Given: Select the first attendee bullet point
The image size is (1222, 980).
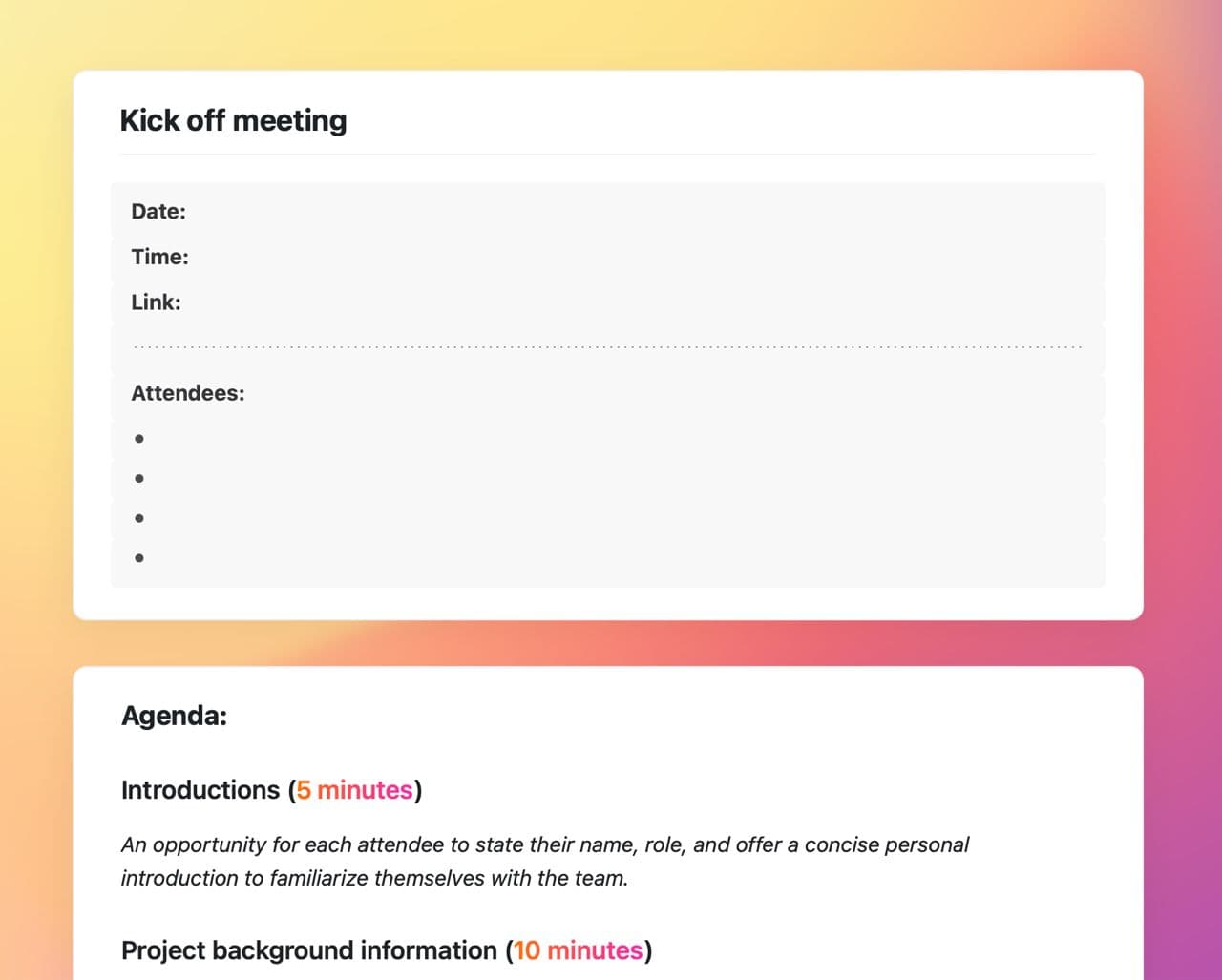Looking at the screenshot, I should (x=139, y=439).
